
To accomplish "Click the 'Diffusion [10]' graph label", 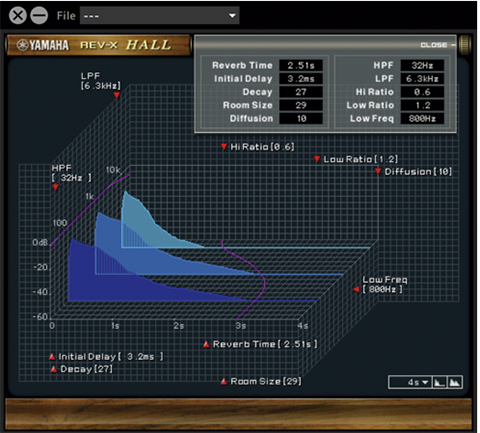I will click(418, 172).
